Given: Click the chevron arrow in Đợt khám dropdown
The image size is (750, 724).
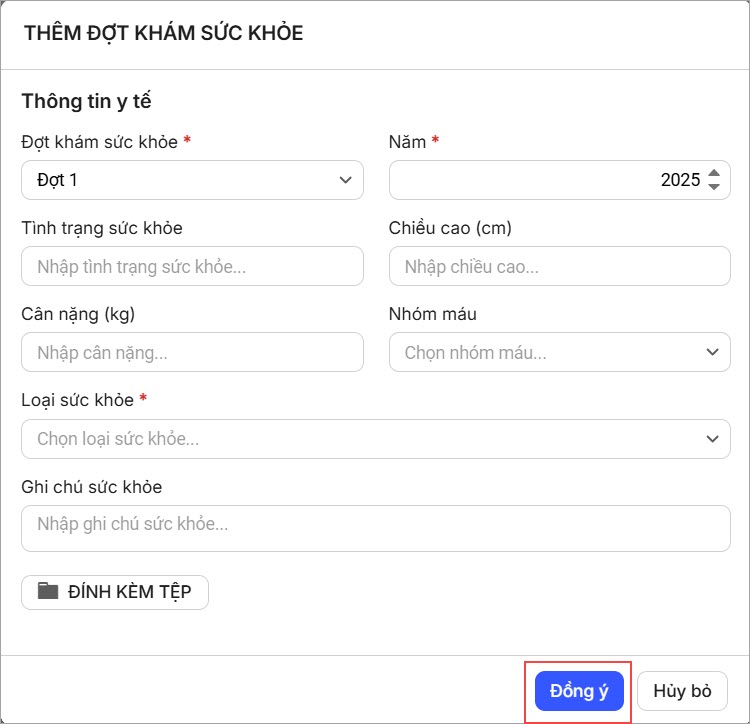Looking at the screenshot, I should point(345,180).
